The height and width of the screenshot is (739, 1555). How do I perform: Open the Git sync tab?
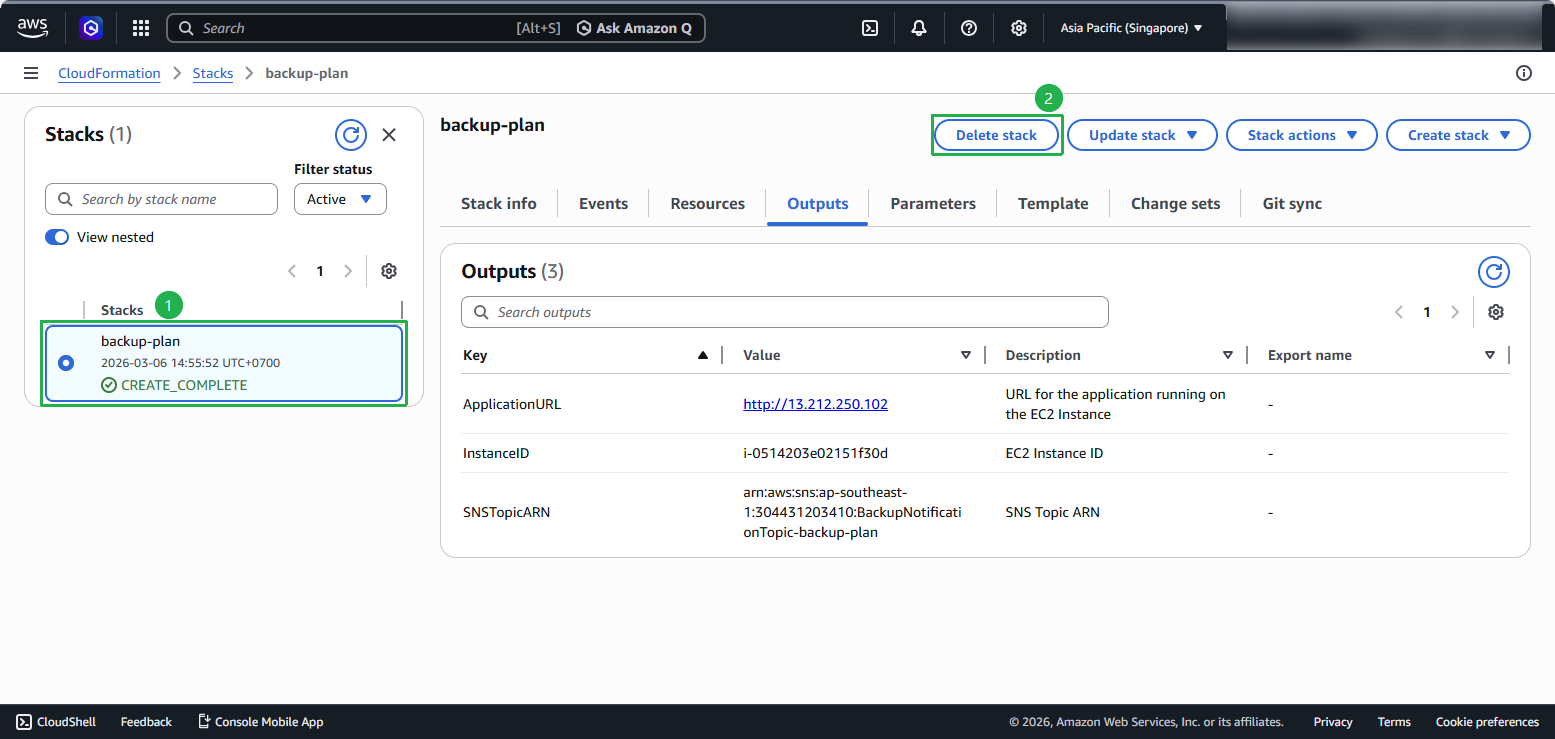click(1292, 204)
